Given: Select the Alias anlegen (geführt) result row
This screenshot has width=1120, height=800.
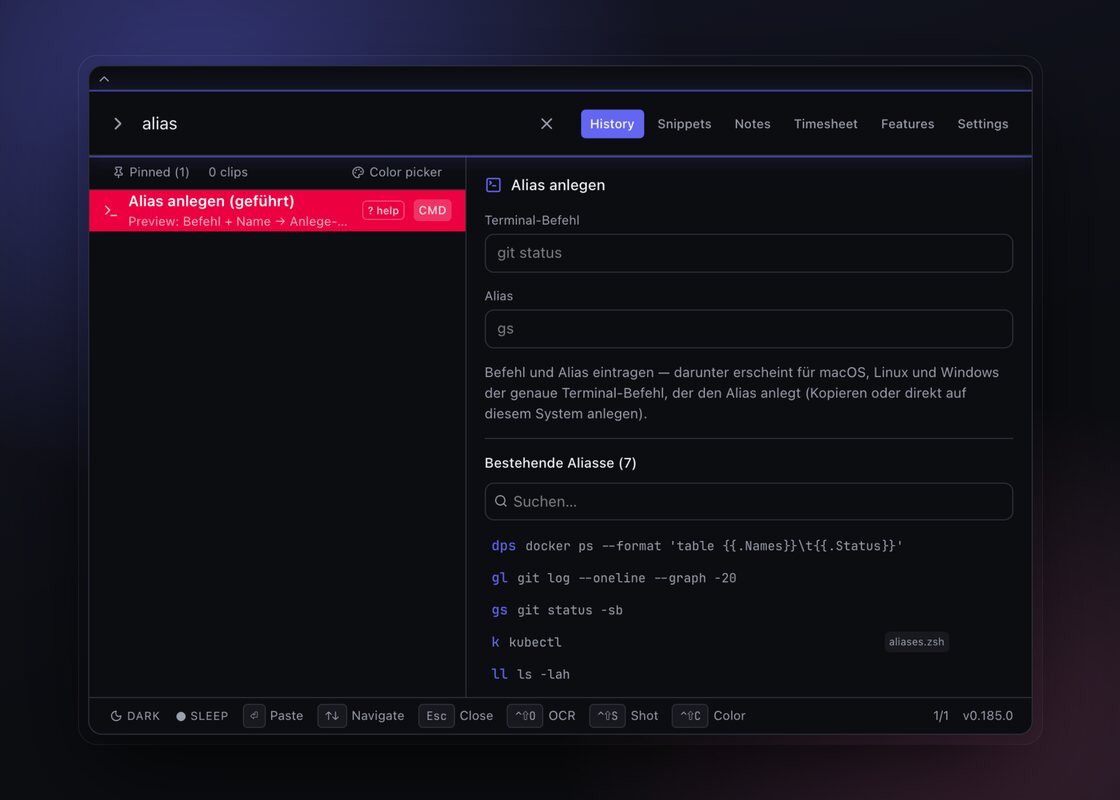Looking at the screenshot, I should point(277,211).
